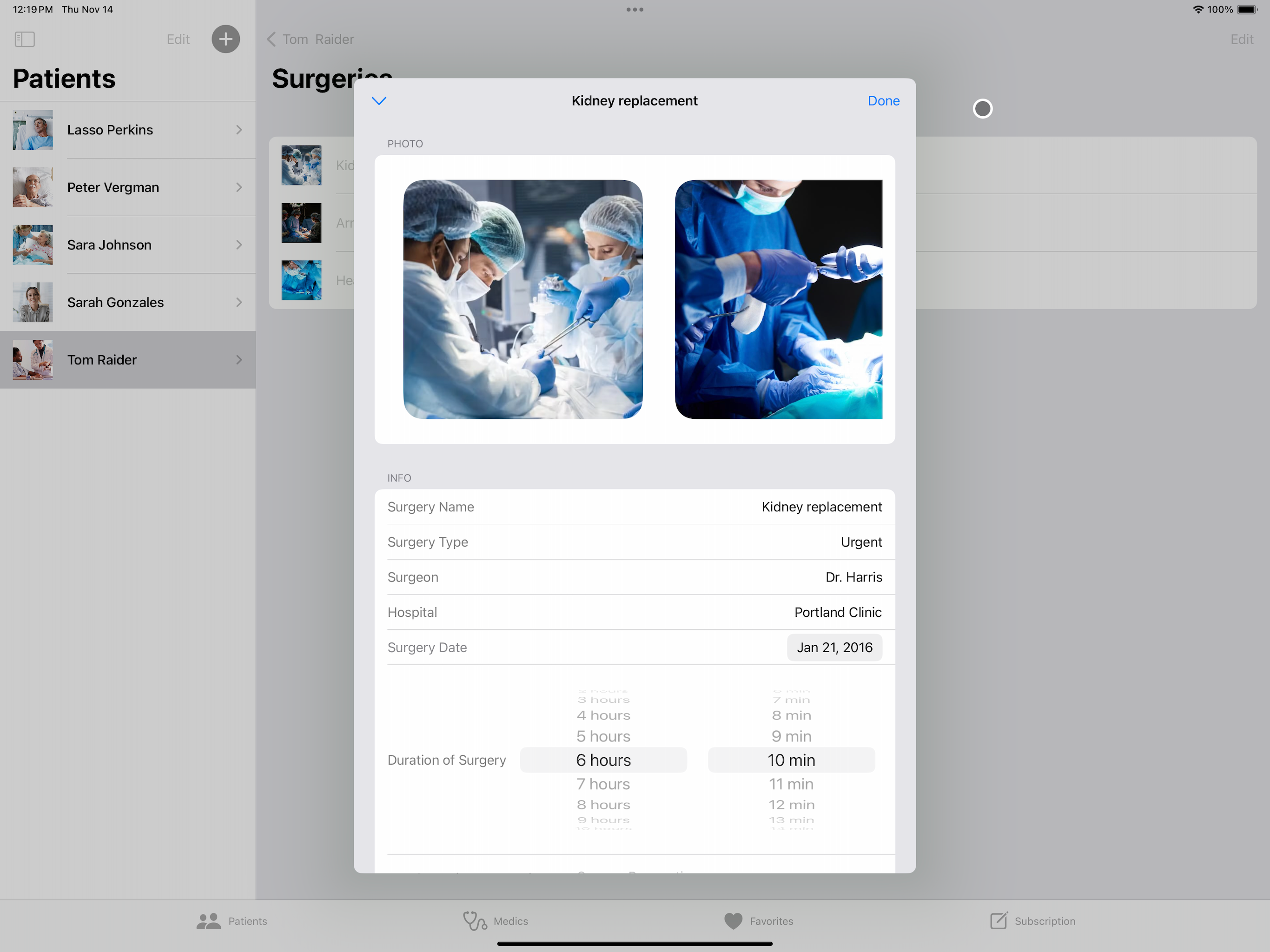Tap the three-dot multitasking control
Viewport: 1270px width, 952px height.
pos(635,9)
